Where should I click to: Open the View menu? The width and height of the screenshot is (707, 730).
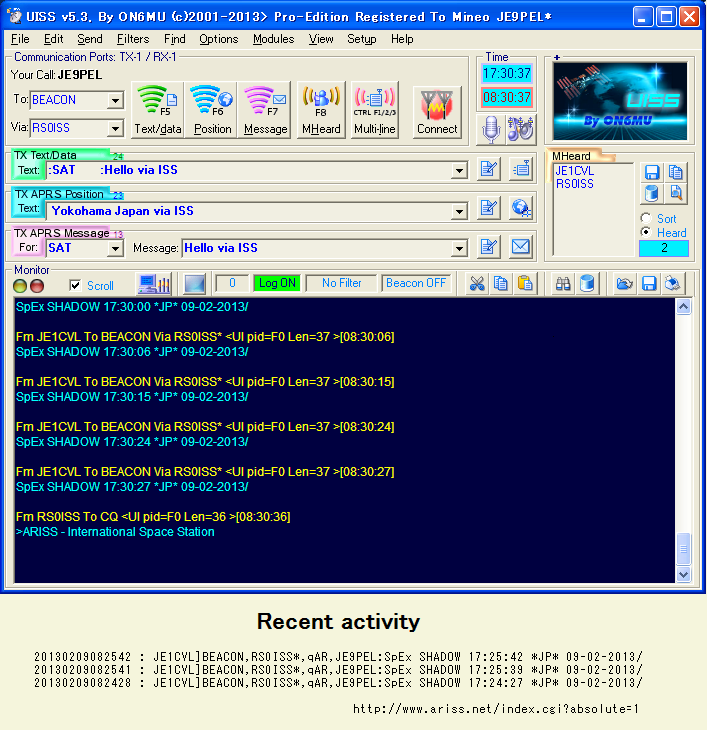321,39
